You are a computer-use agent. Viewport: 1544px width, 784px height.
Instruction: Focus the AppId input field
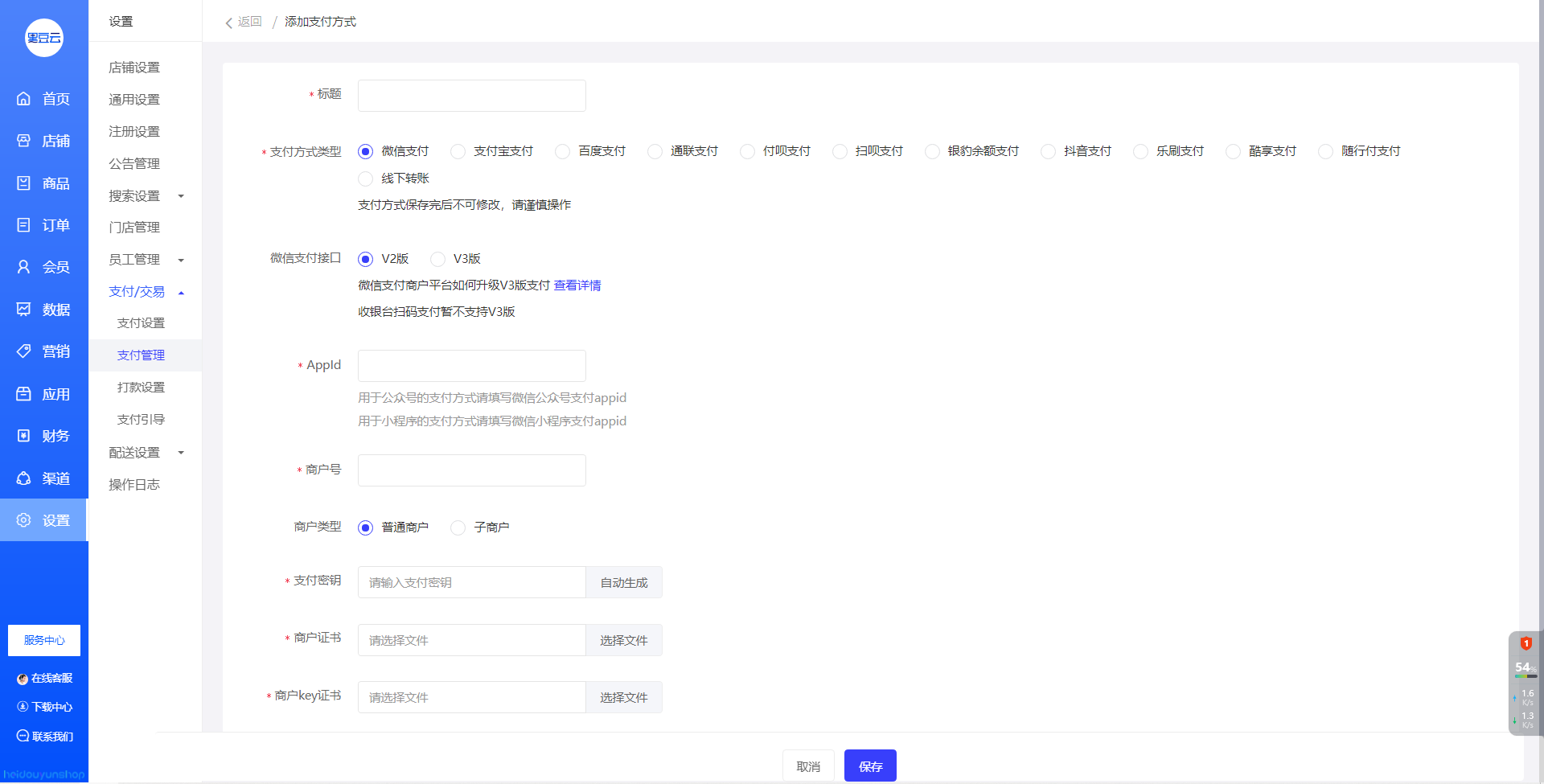click(x=472, y=366)
